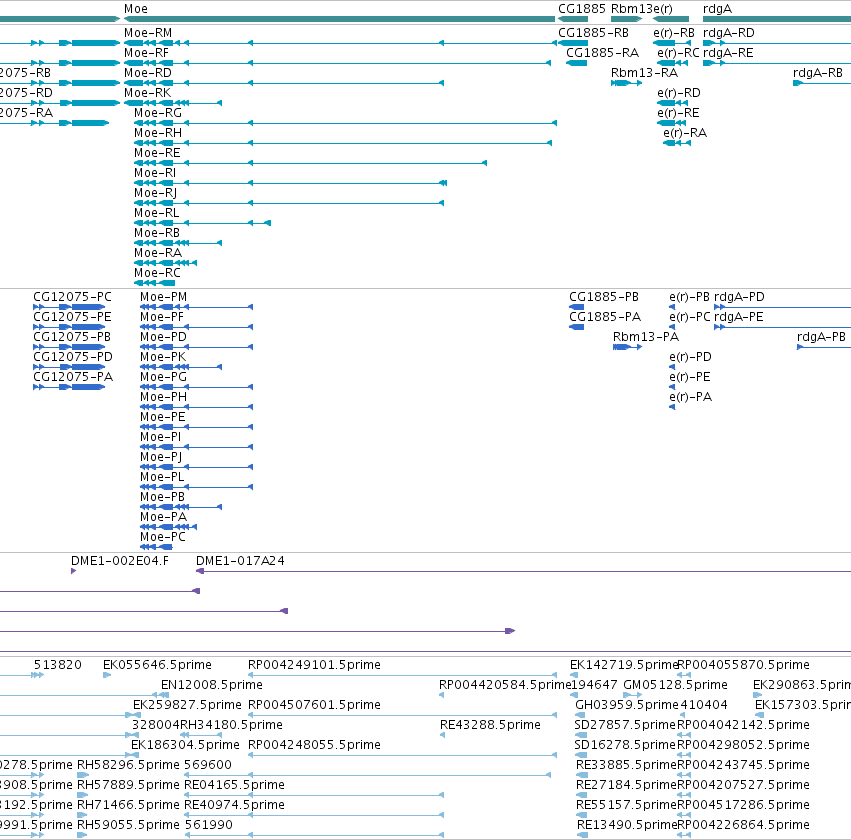Screen dimensions: 851x840
Task: Select the CG12075-PB protein label
Action: (x=72, y=338)
